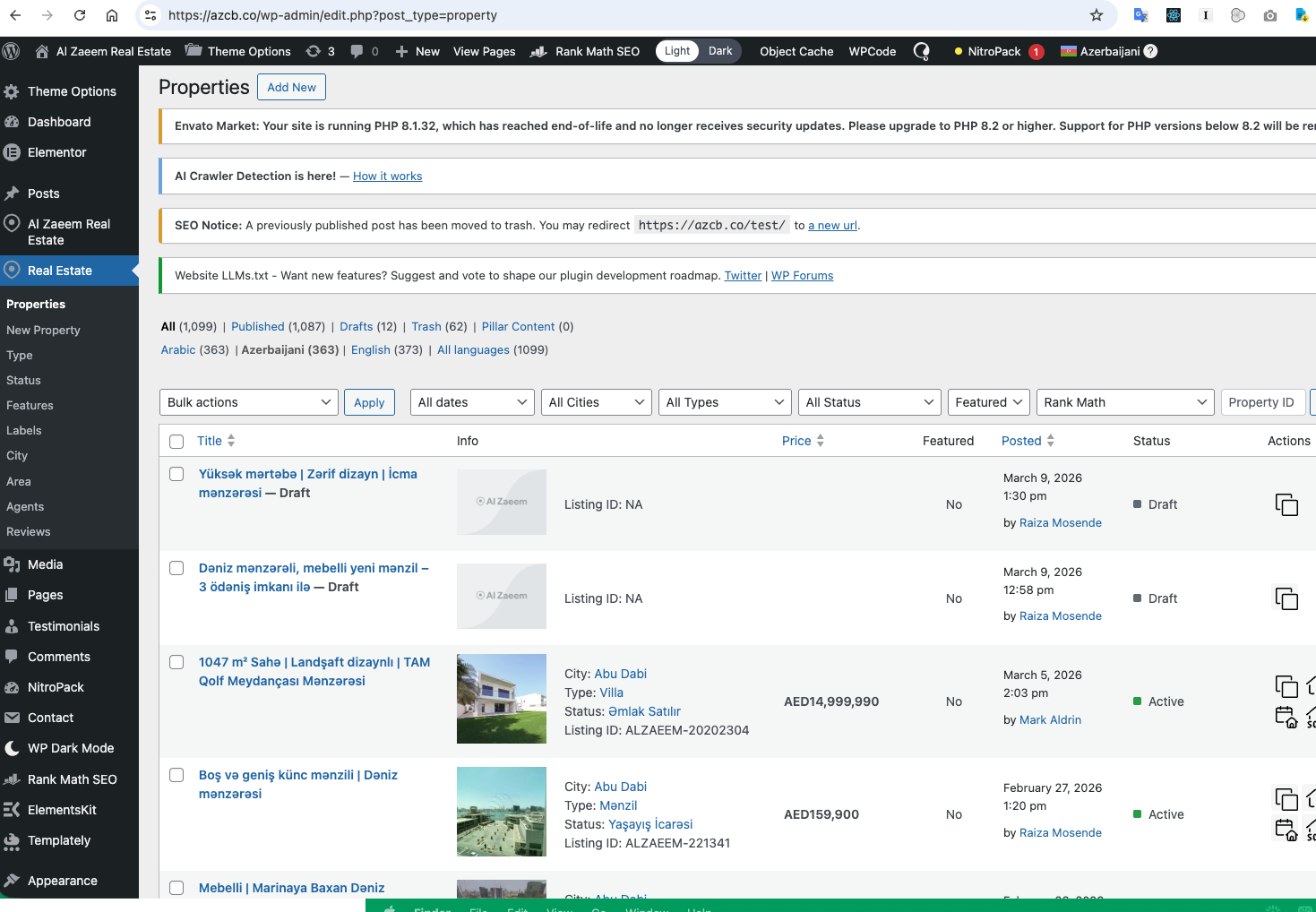Check the select-all checkbox beside Title
Screen dimensions: 1316x912
click(176, 441)
